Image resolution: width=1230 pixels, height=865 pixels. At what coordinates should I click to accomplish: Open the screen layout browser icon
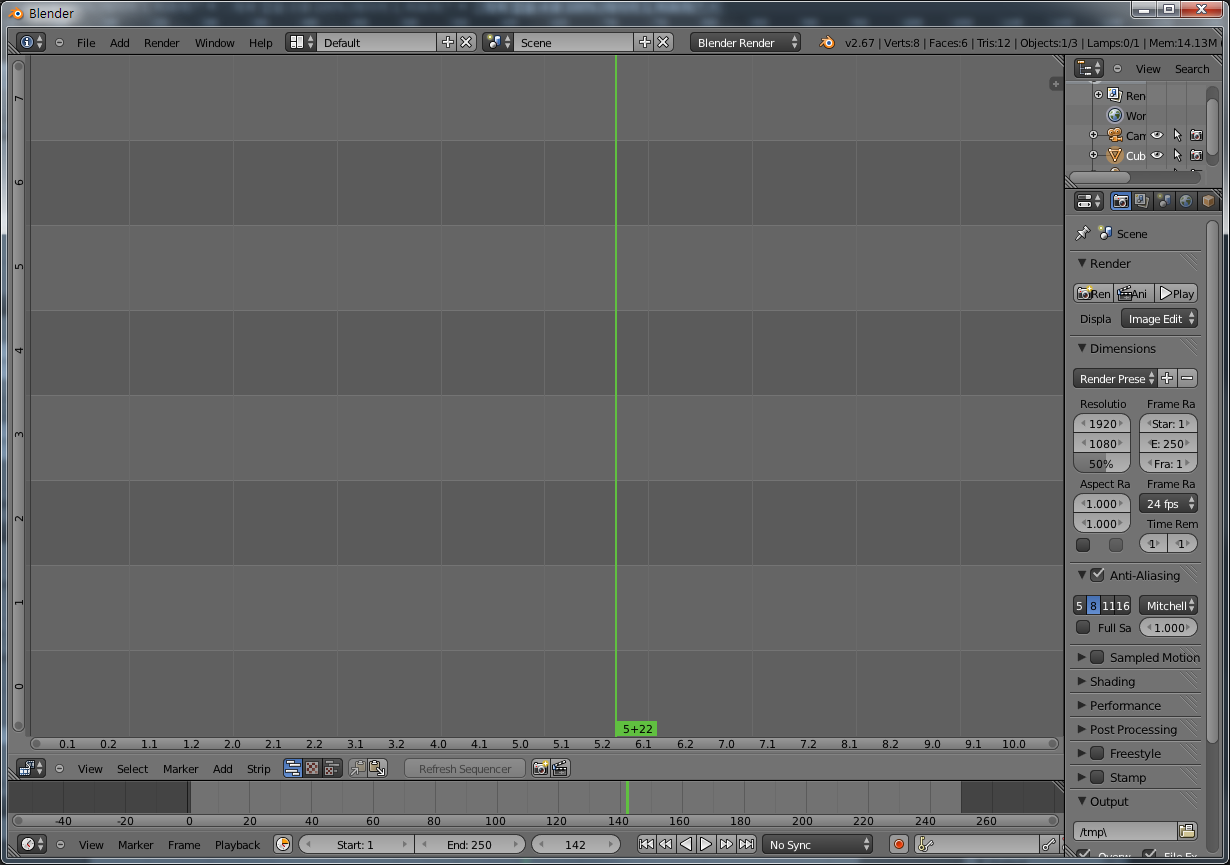pyautogui.click(x=301, y=42)
